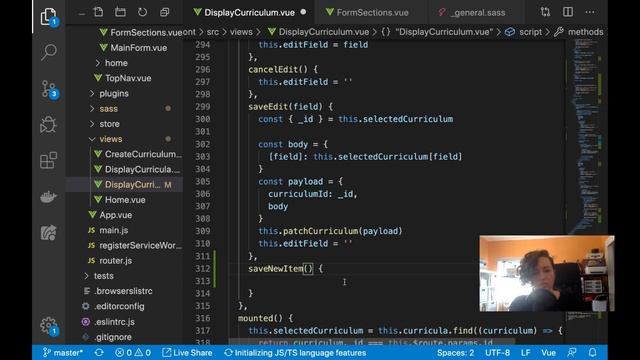Expand the sass folder

pos(108,109)
